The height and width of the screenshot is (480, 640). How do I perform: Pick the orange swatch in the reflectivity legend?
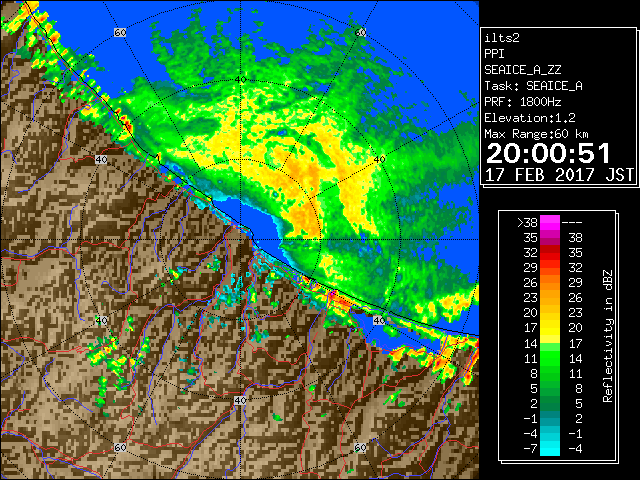550,283
